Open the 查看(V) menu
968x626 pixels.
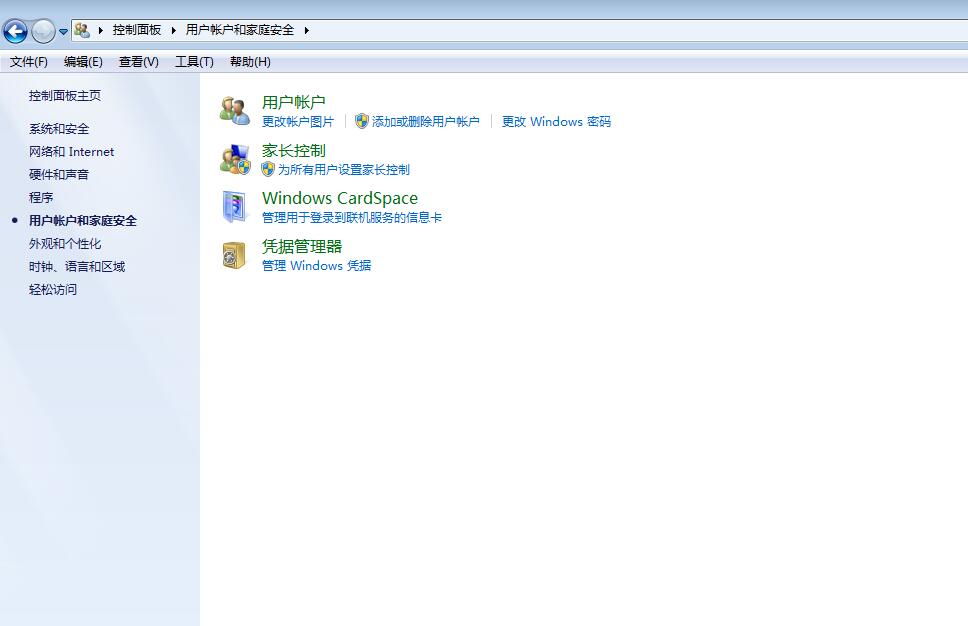pos(138,62)
